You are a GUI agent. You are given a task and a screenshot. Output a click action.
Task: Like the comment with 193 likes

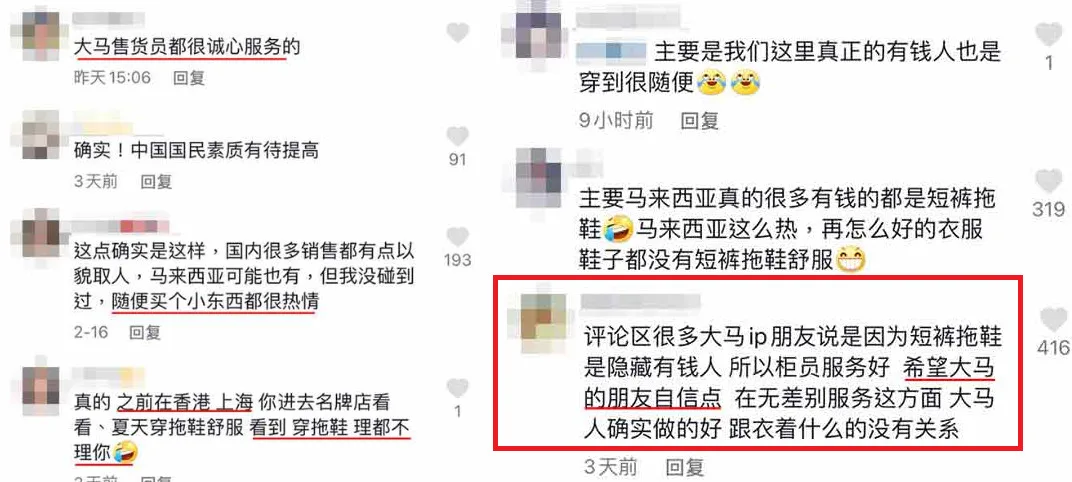[457, 237]
